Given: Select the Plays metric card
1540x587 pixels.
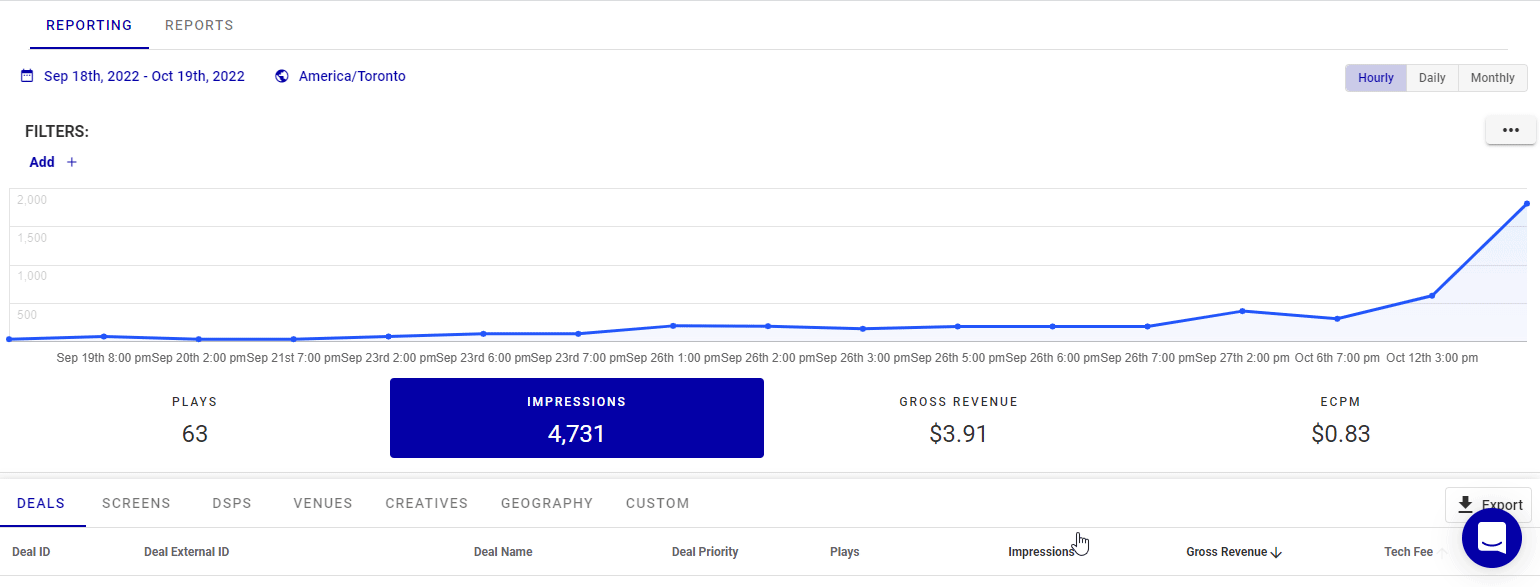Looking at the screenshot, I should coord(195,419).
